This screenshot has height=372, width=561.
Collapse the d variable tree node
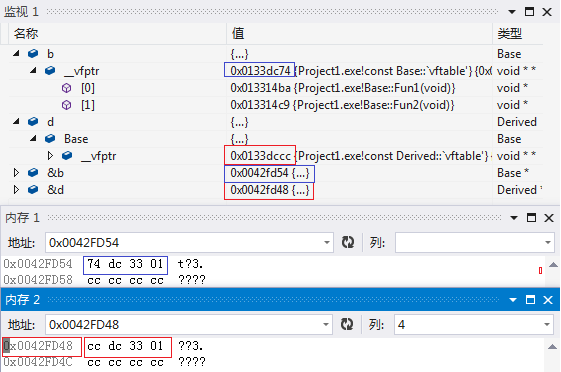pos(16,122)
